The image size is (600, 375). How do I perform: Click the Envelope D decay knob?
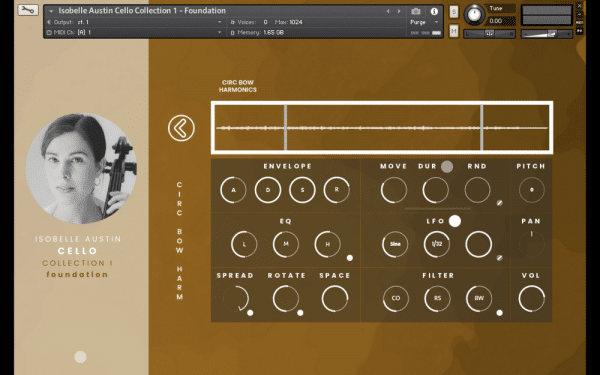point(268,190)
